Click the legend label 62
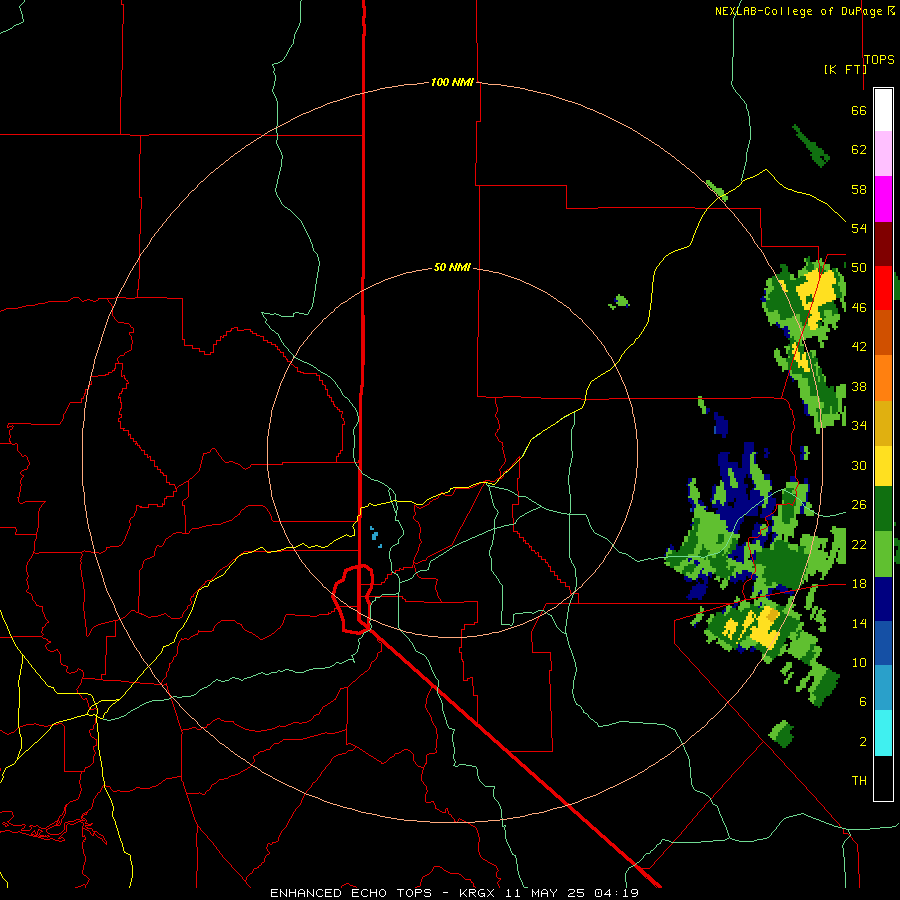The width and height of the screenshot is (900, 900). pyautogui.click(x=859, y=150)
